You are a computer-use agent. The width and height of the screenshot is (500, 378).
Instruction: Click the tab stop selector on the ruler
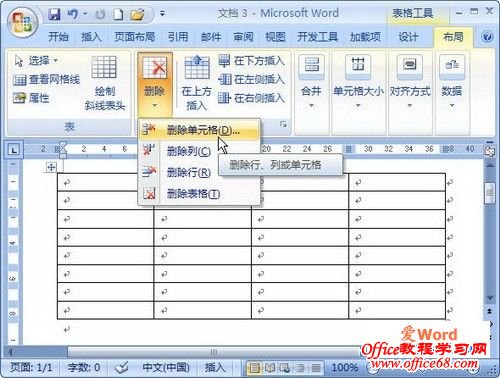14,150
